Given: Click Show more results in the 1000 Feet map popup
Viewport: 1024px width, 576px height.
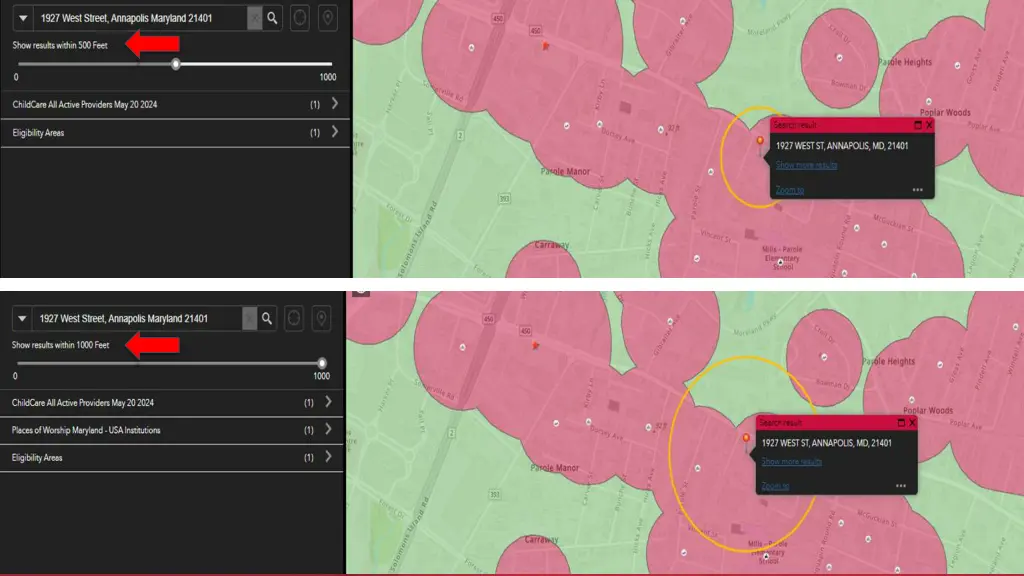Looking at the screenshot, I should 792,462.
